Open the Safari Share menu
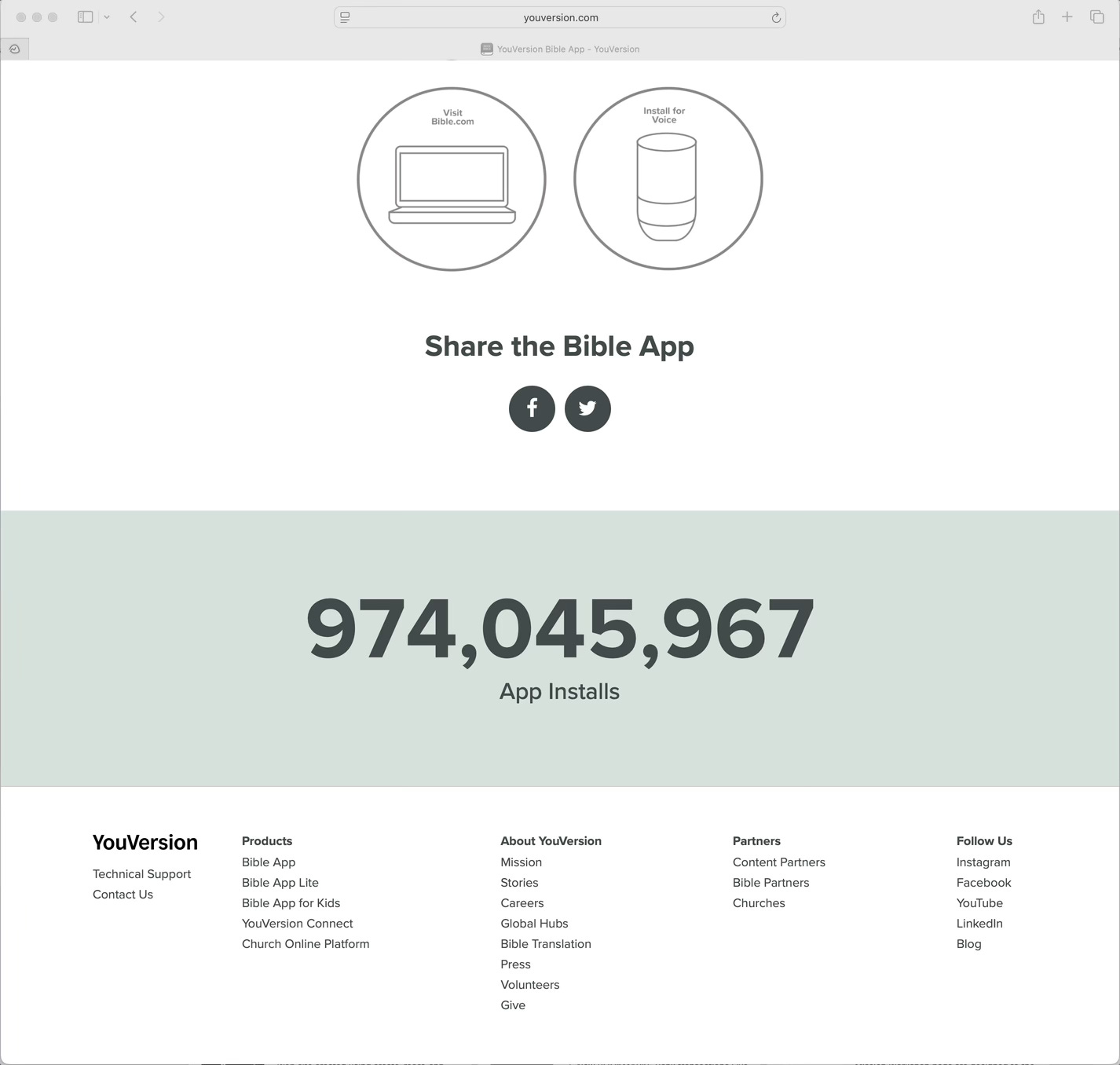The width and height of the screenshot is (1120, 1065). tap(1038, 16)
